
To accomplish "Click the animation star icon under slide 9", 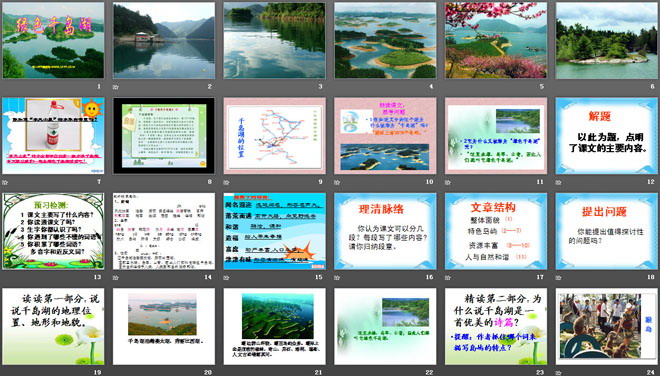I will tap(226, 182).
